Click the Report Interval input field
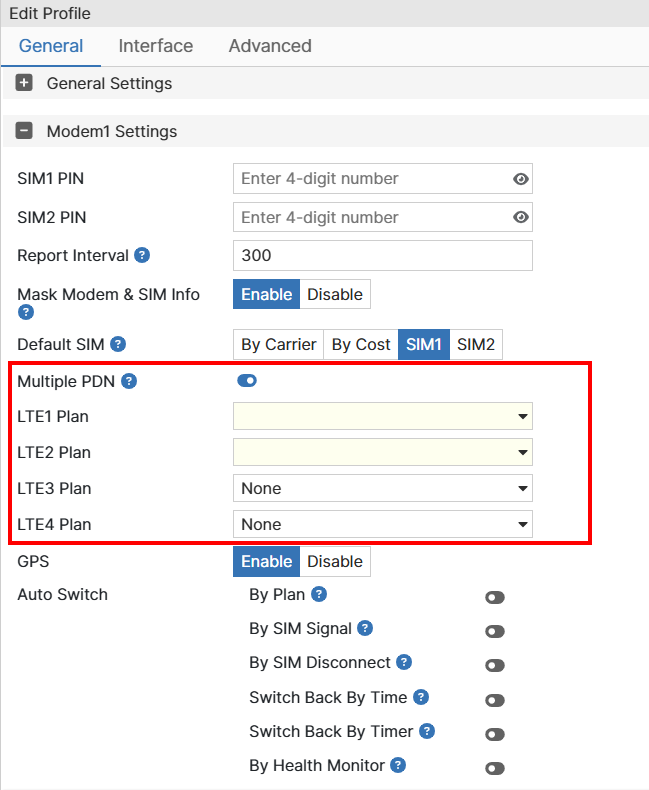Screen dimensions: 649x790 tap(382, 255)
